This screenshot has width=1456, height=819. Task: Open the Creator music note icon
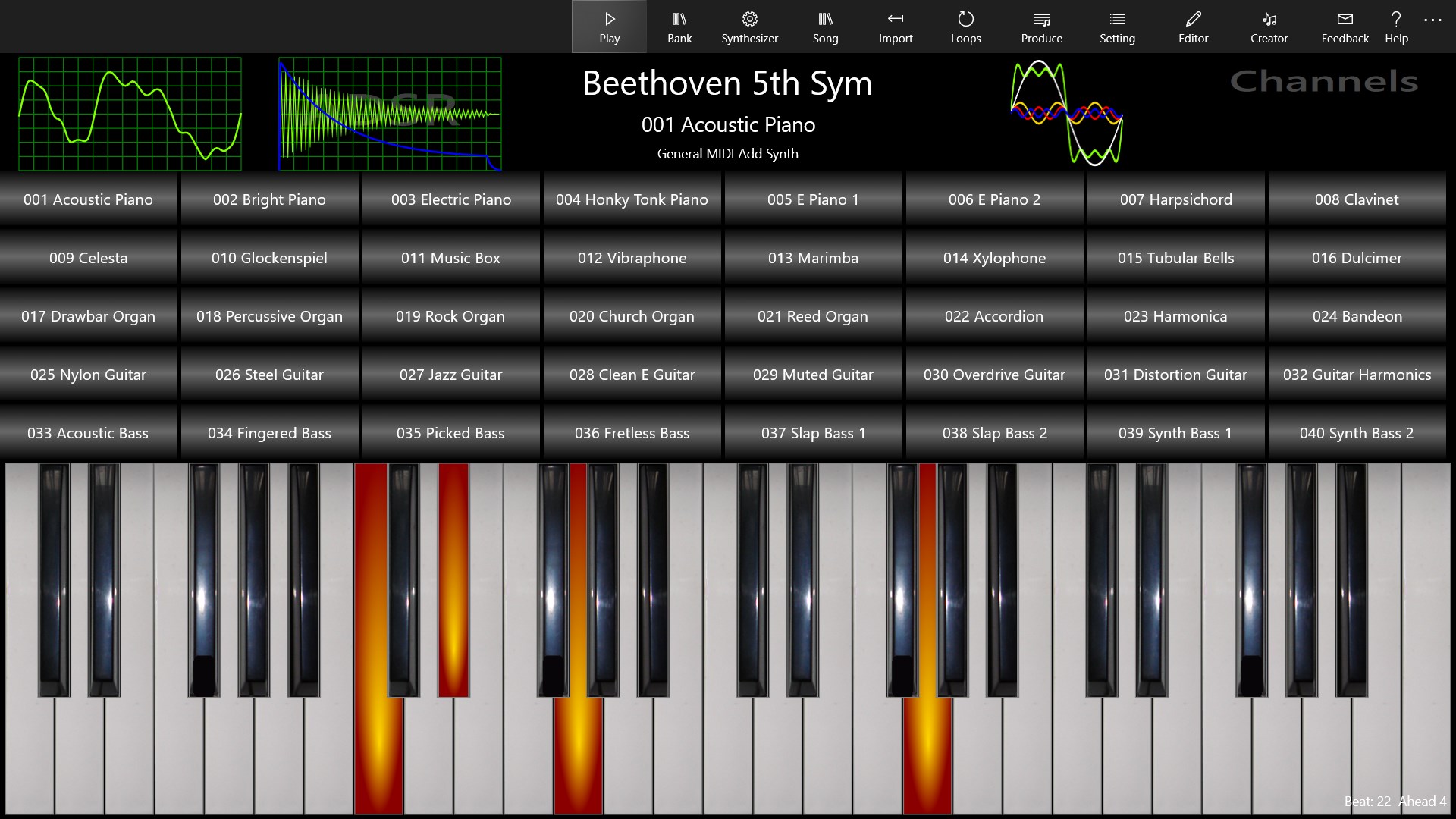coord(1269,20)
